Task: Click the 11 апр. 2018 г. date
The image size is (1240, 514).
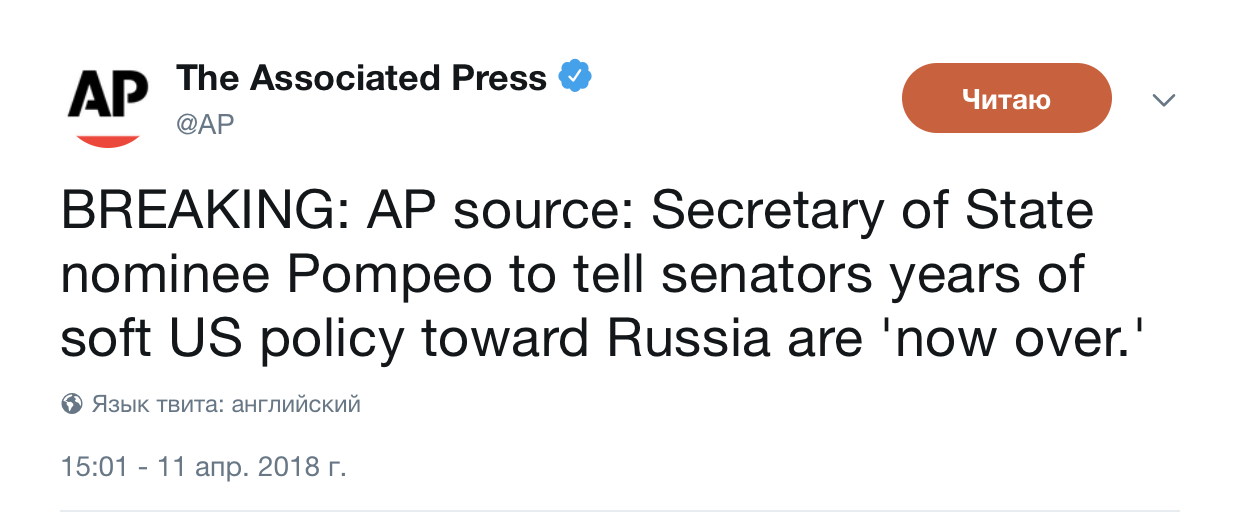Action: pyautogui.click(x=245, y=468)
